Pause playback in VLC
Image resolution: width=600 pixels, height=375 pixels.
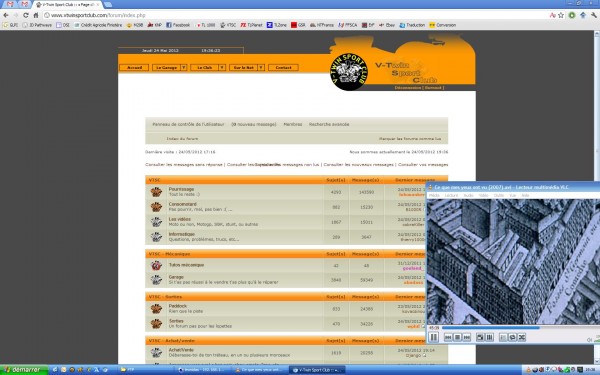point(434,337)
